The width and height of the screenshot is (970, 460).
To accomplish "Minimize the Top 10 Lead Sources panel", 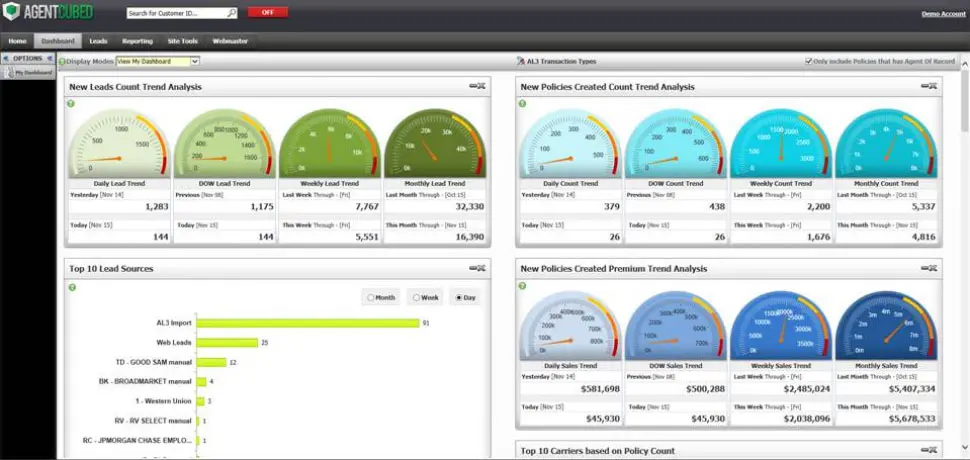I will [473, 268].
